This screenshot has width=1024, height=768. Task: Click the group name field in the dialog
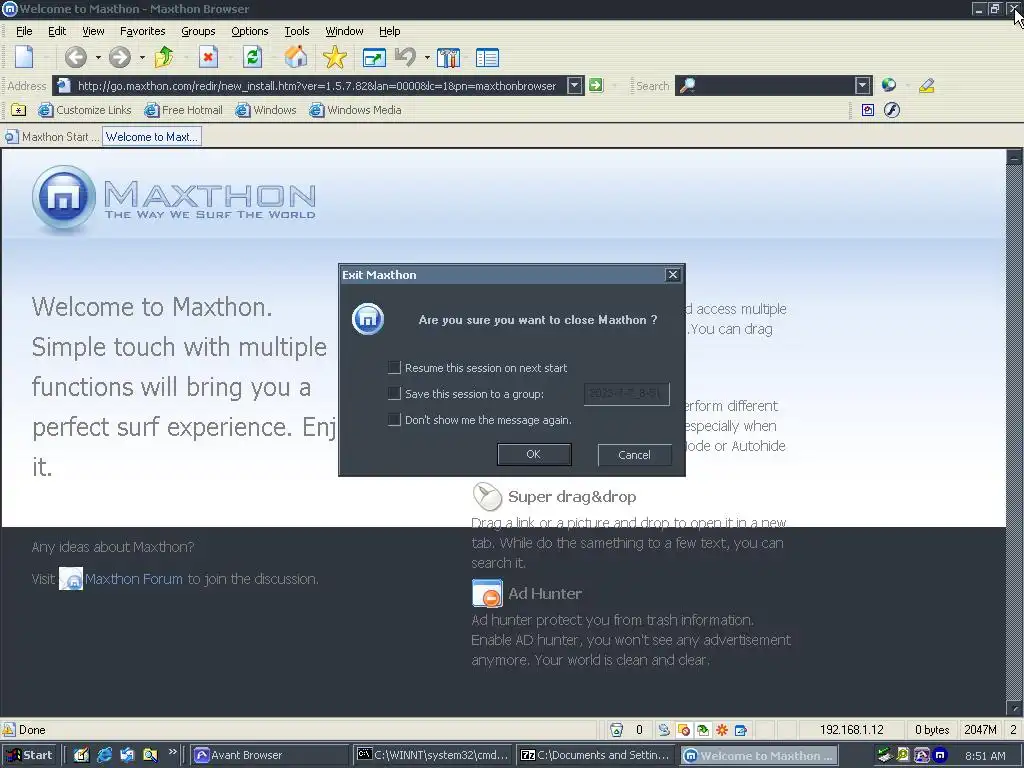coord(626,394)
